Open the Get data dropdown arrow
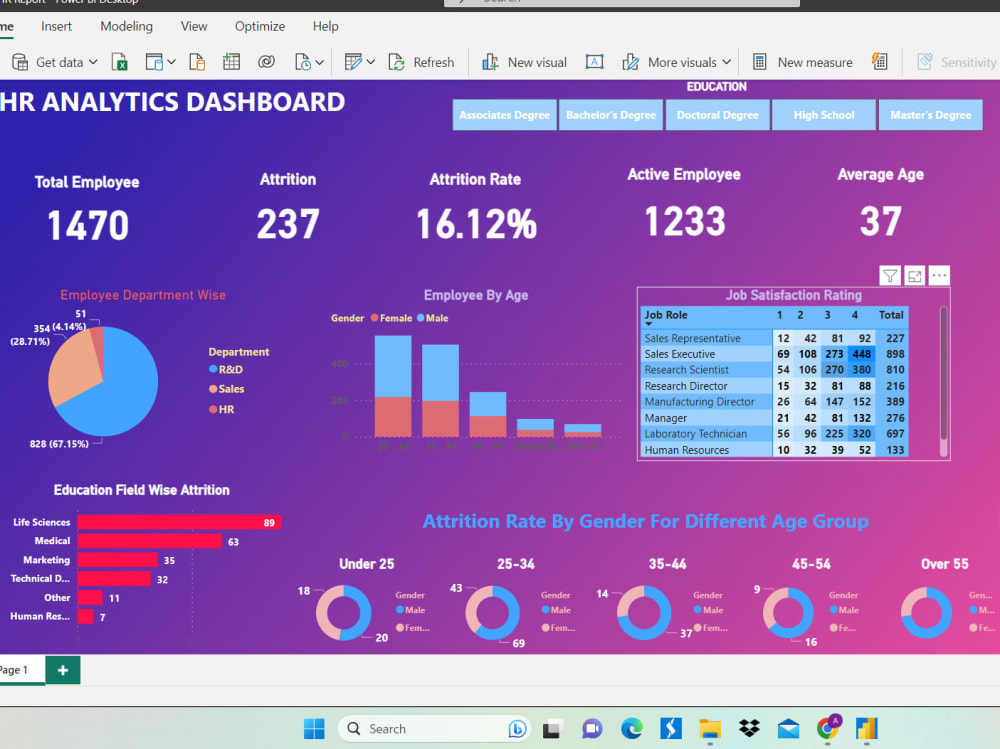The width and height of the screenshot is (1000, 749). [x=92, y=61]
